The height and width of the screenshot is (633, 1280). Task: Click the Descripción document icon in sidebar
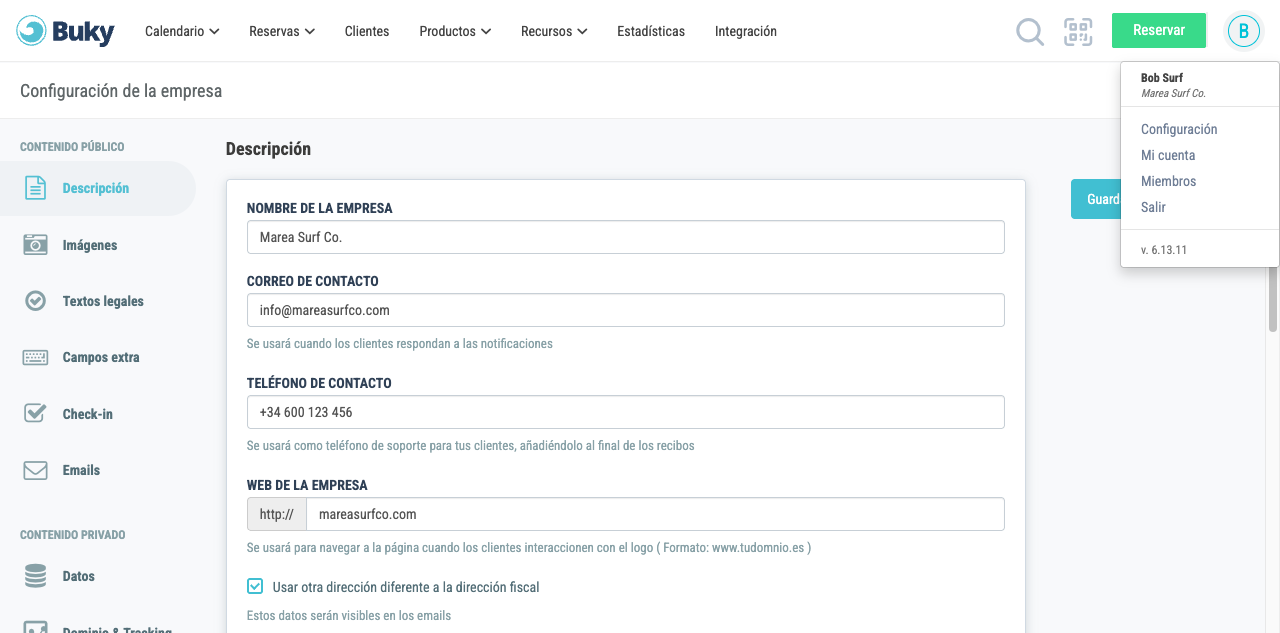[35, 188]
